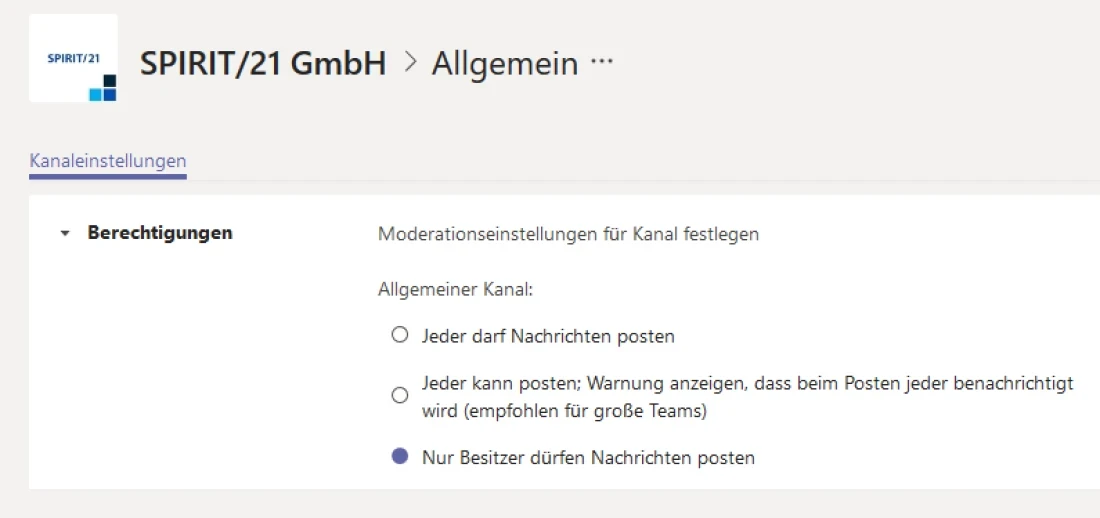Click the 'Jeder darf Nachrichten posten' label text
The height and width of the screenshot is (518, 1100).
click(x=548, y=337)
